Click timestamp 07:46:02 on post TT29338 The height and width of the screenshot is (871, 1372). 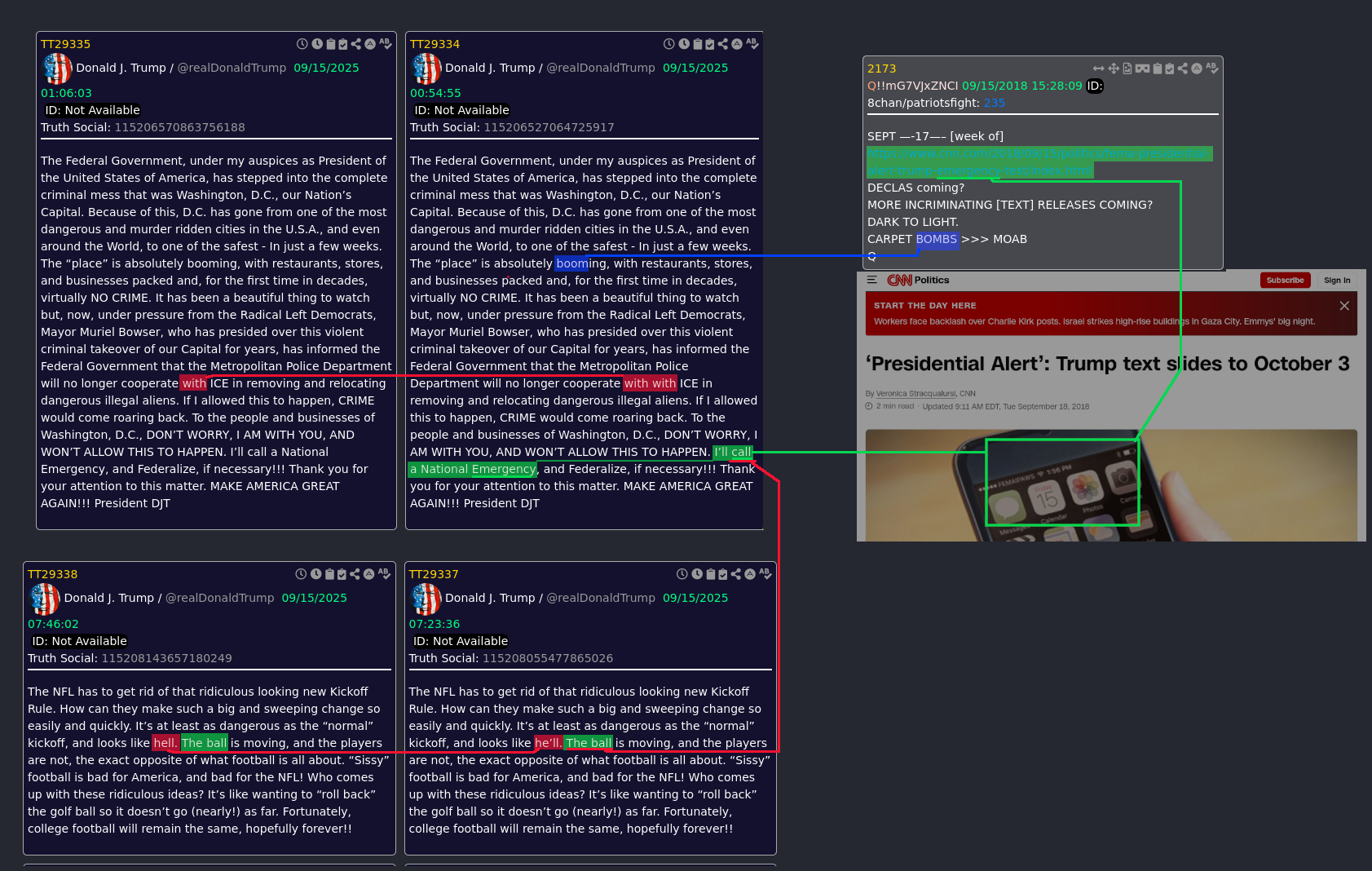[x=53, y=624]
